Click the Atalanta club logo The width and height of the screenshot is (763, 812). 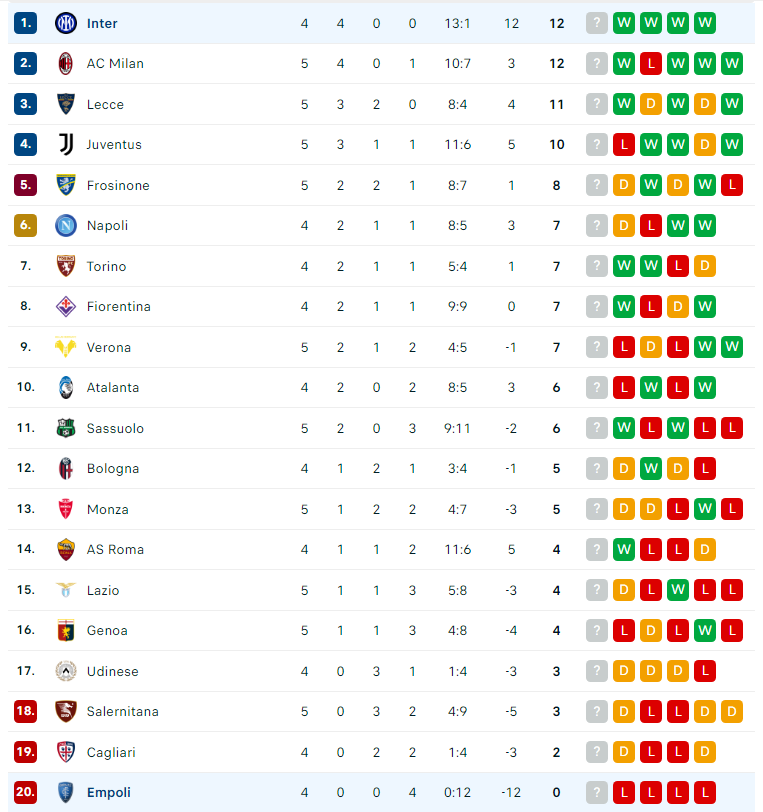click(66, 387)
